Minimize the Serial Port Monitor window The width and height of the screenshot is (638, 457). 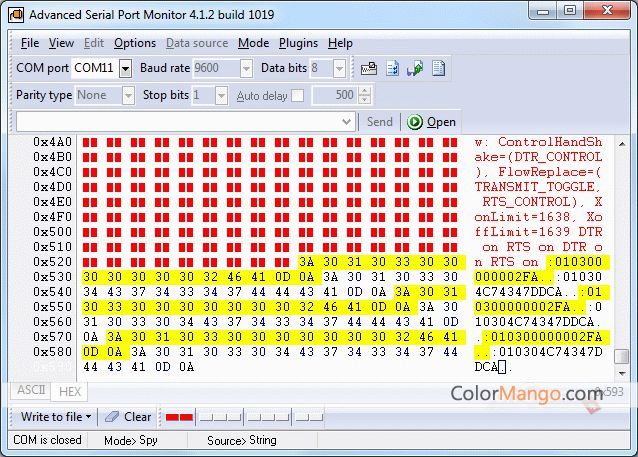[x=543, y=11]
